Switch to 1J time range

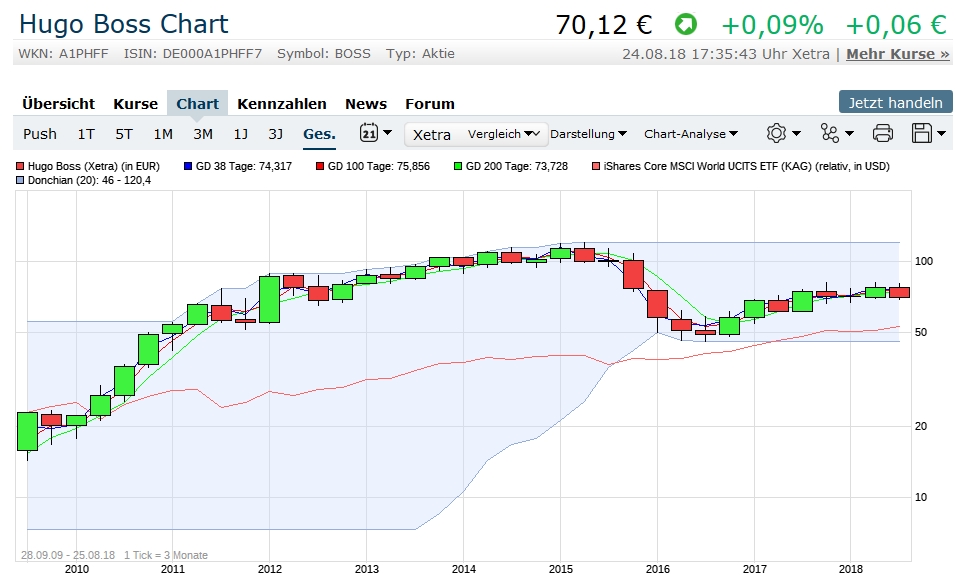(x=241, y=134)
